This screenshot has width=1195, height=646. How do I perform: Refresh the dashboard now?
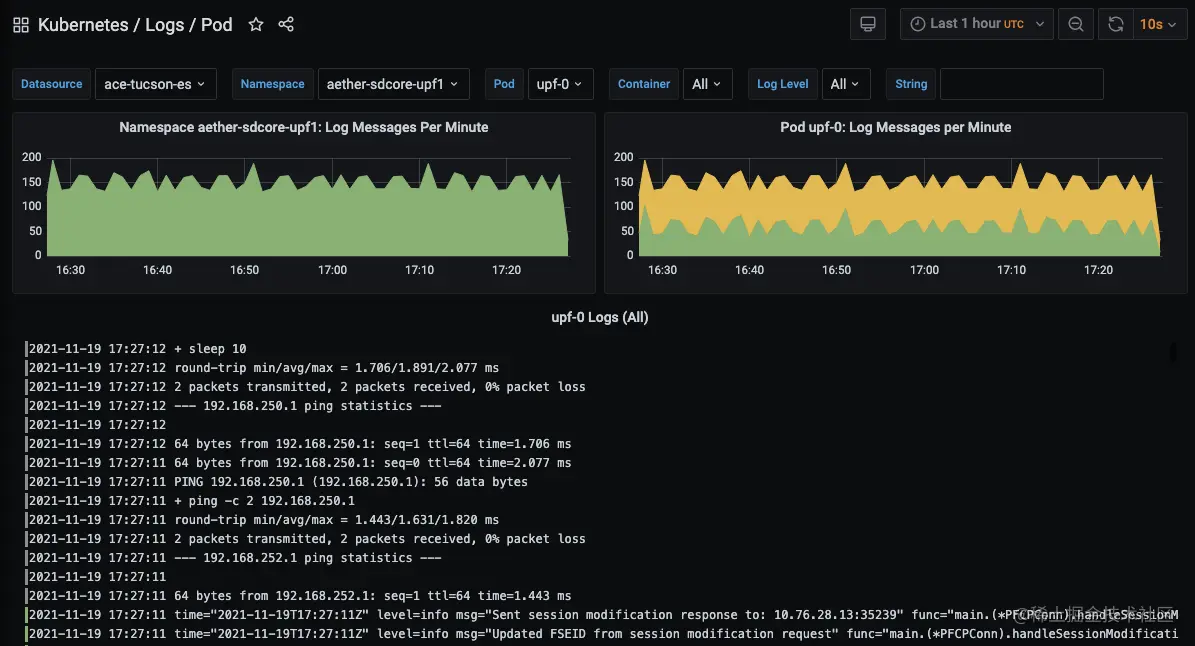coord(1116,24)
